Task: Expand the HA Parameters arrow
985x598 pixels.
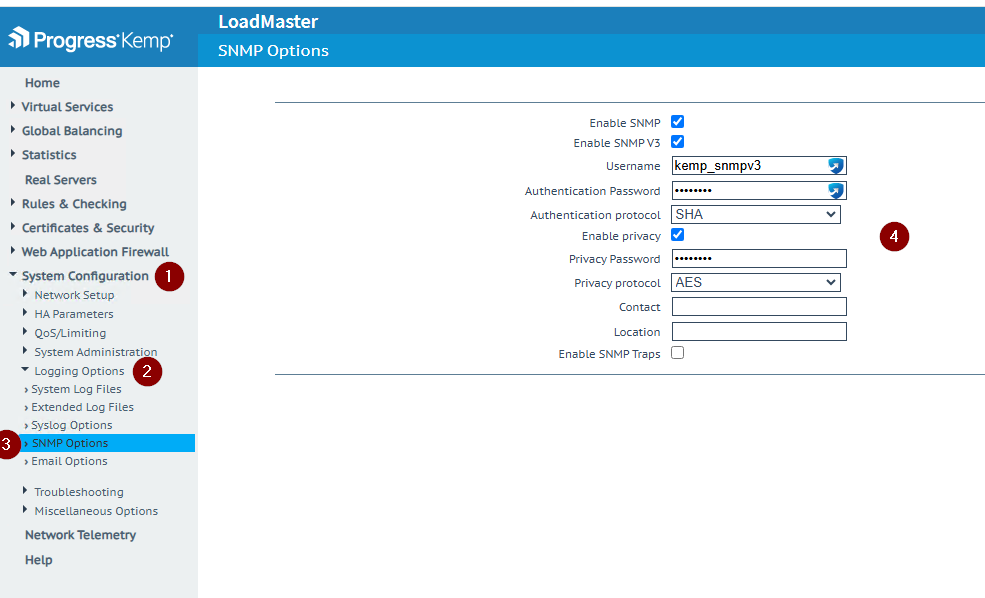Action: pos(25,312)
